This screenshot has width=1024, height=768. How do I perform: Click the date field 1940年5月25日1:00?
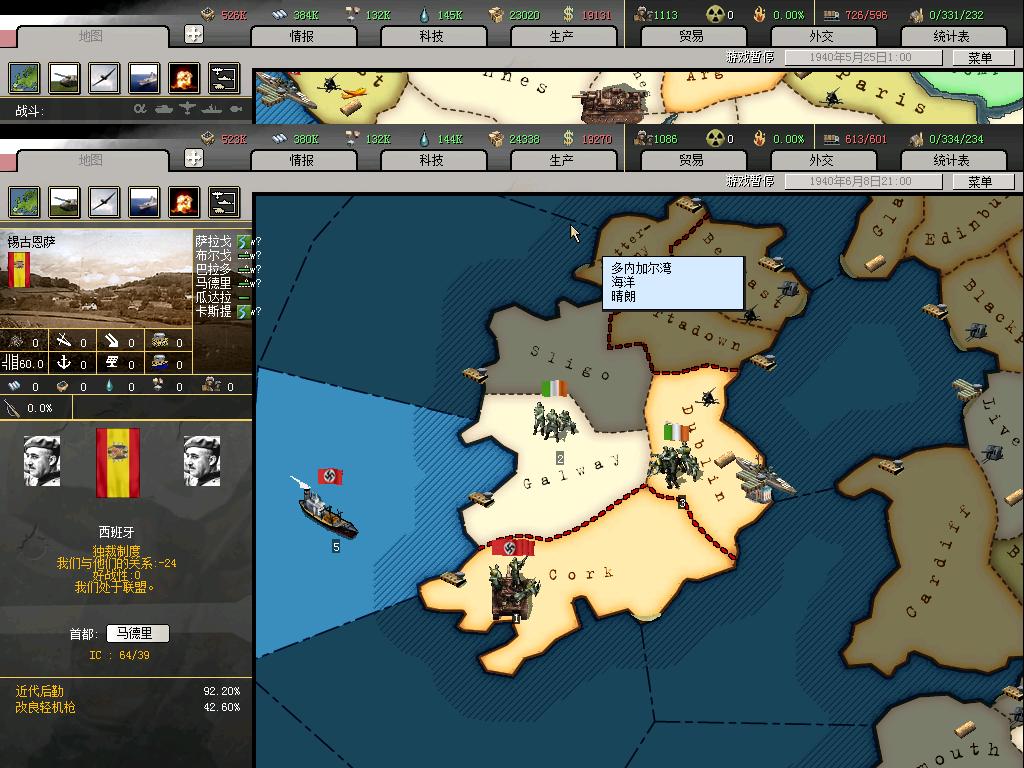coord(863,57)
